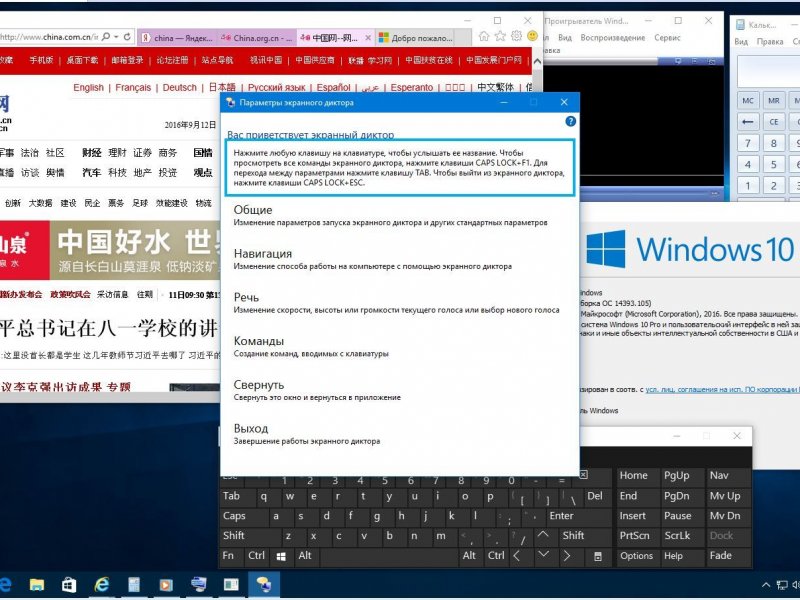
Task: Open the IE Tools gear icon
Action: click(516, 36)
